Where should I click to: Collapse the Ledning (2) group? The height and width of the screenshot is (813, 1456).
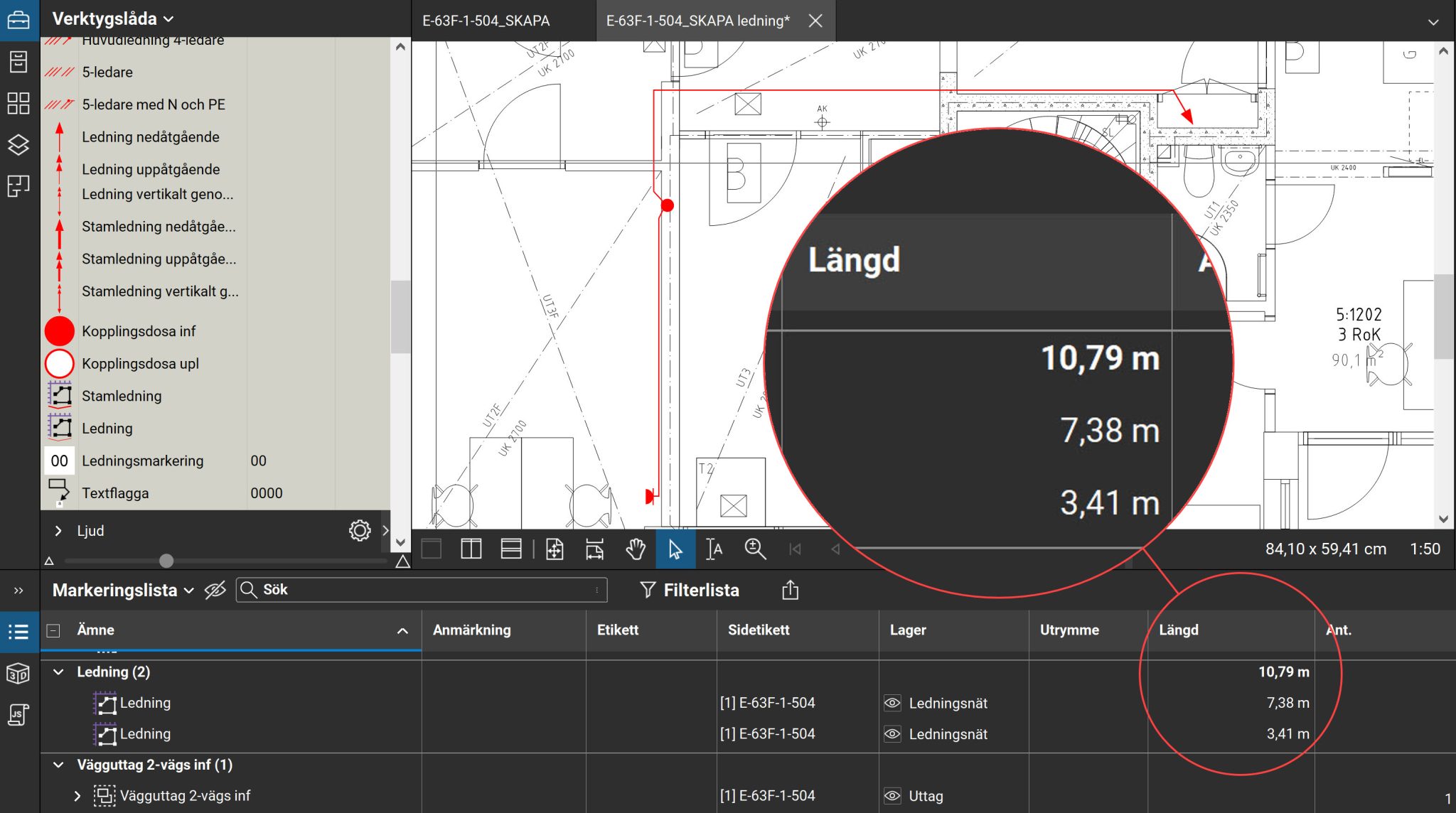(x=59, y=672)
